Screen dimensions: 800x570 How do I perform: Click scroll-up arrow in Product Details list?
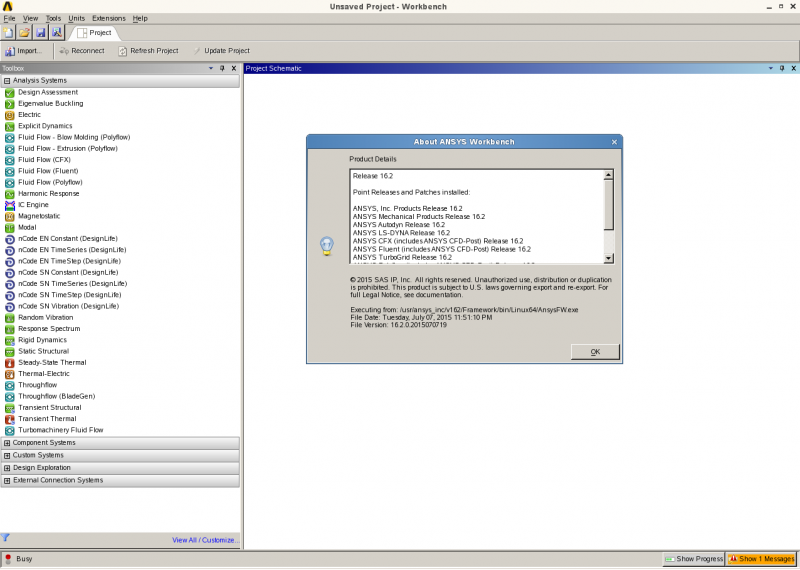click(x=608, y=175)
